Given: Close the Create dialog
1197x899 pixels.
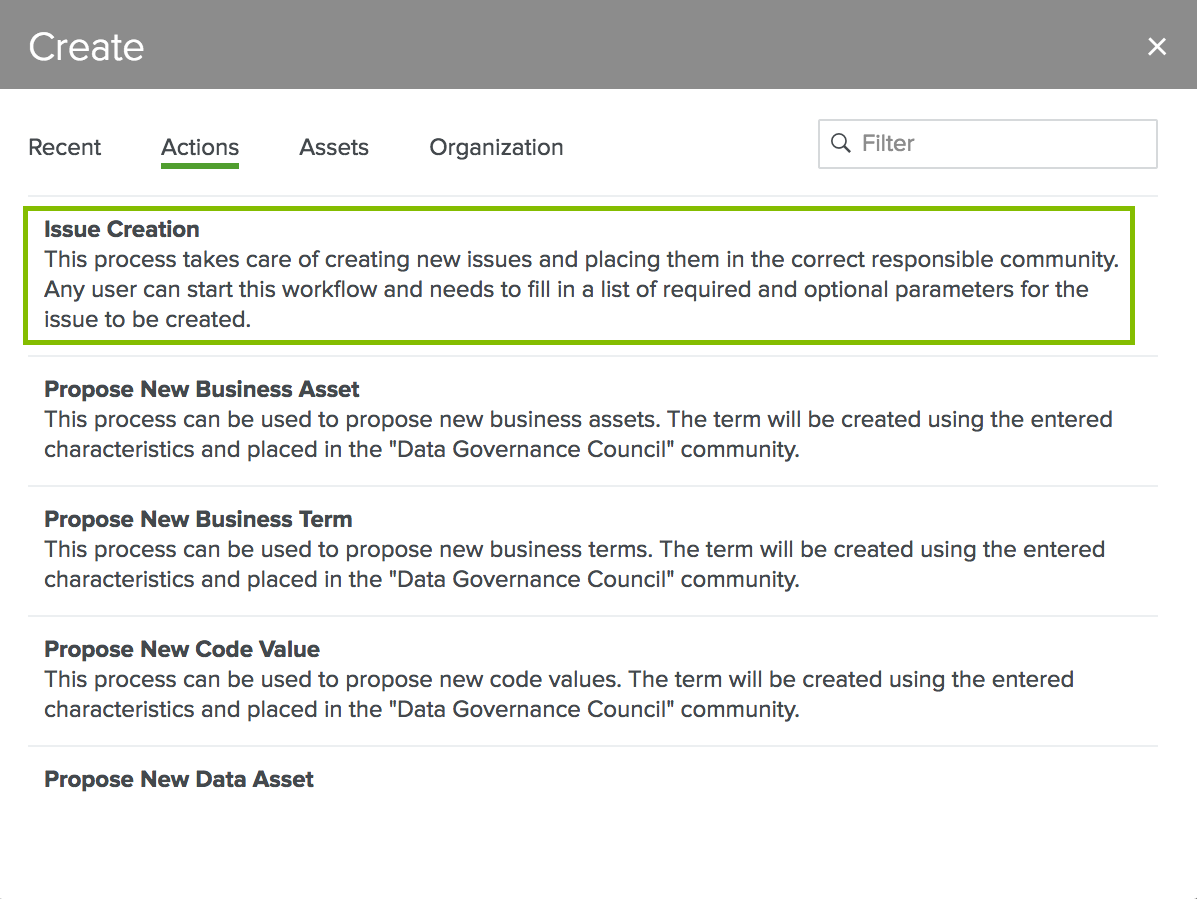Looking at the screenshot, I should point(1157,46).
